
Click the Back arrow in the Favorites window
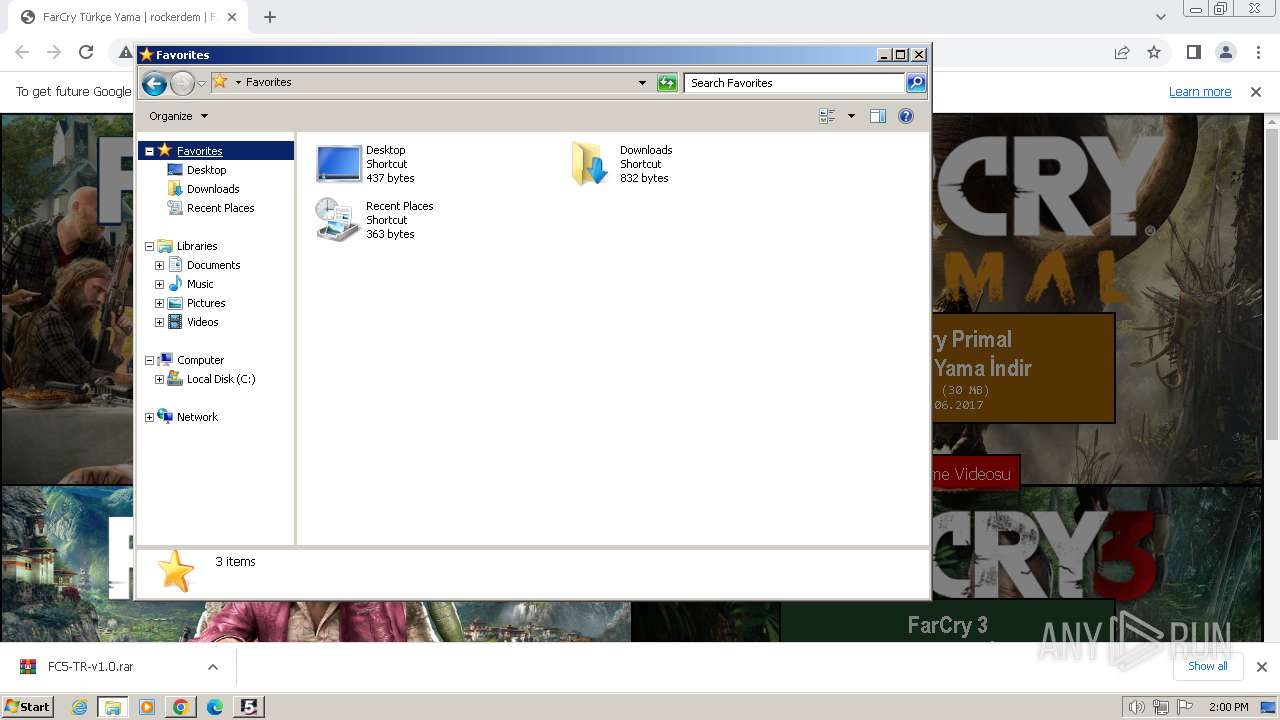(x=154, y=83)
